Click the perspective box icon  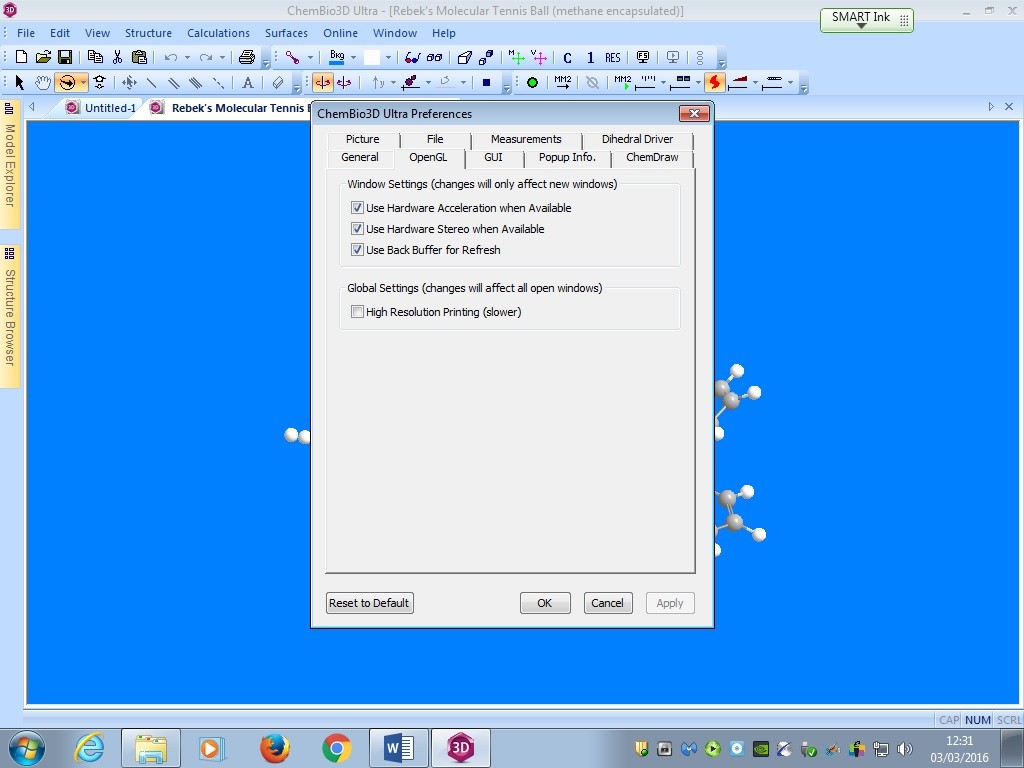coord(464,57)
